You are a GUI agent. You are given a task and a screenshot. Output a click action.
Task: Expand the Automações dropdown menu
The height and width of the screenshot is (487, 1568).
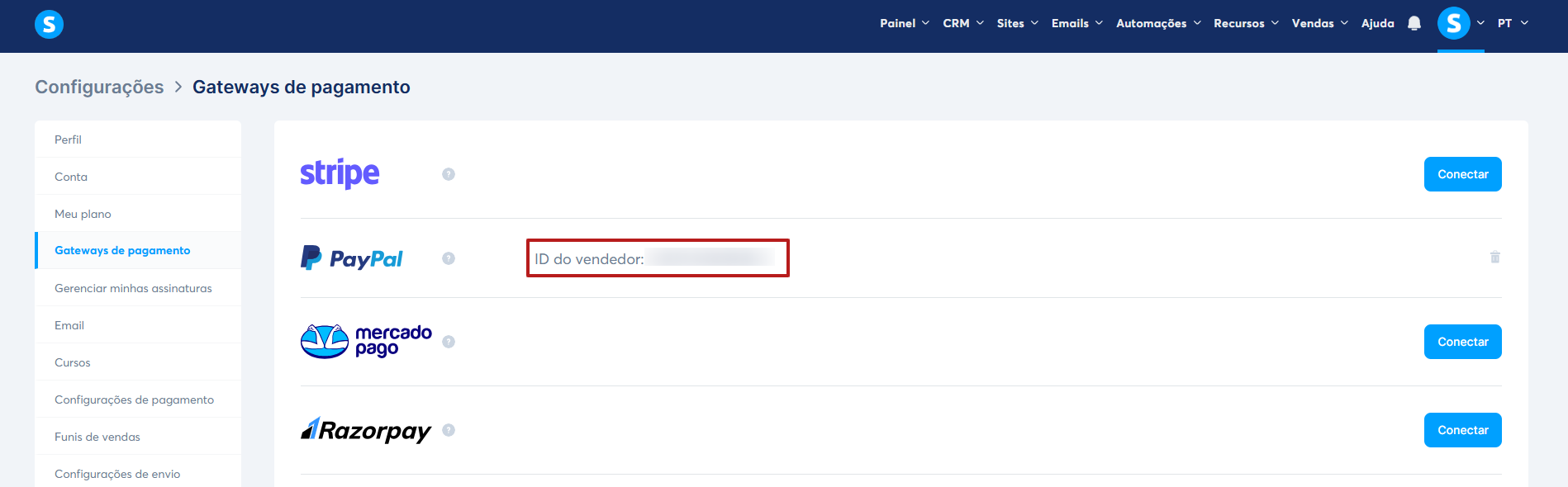tap(1159, 23)
